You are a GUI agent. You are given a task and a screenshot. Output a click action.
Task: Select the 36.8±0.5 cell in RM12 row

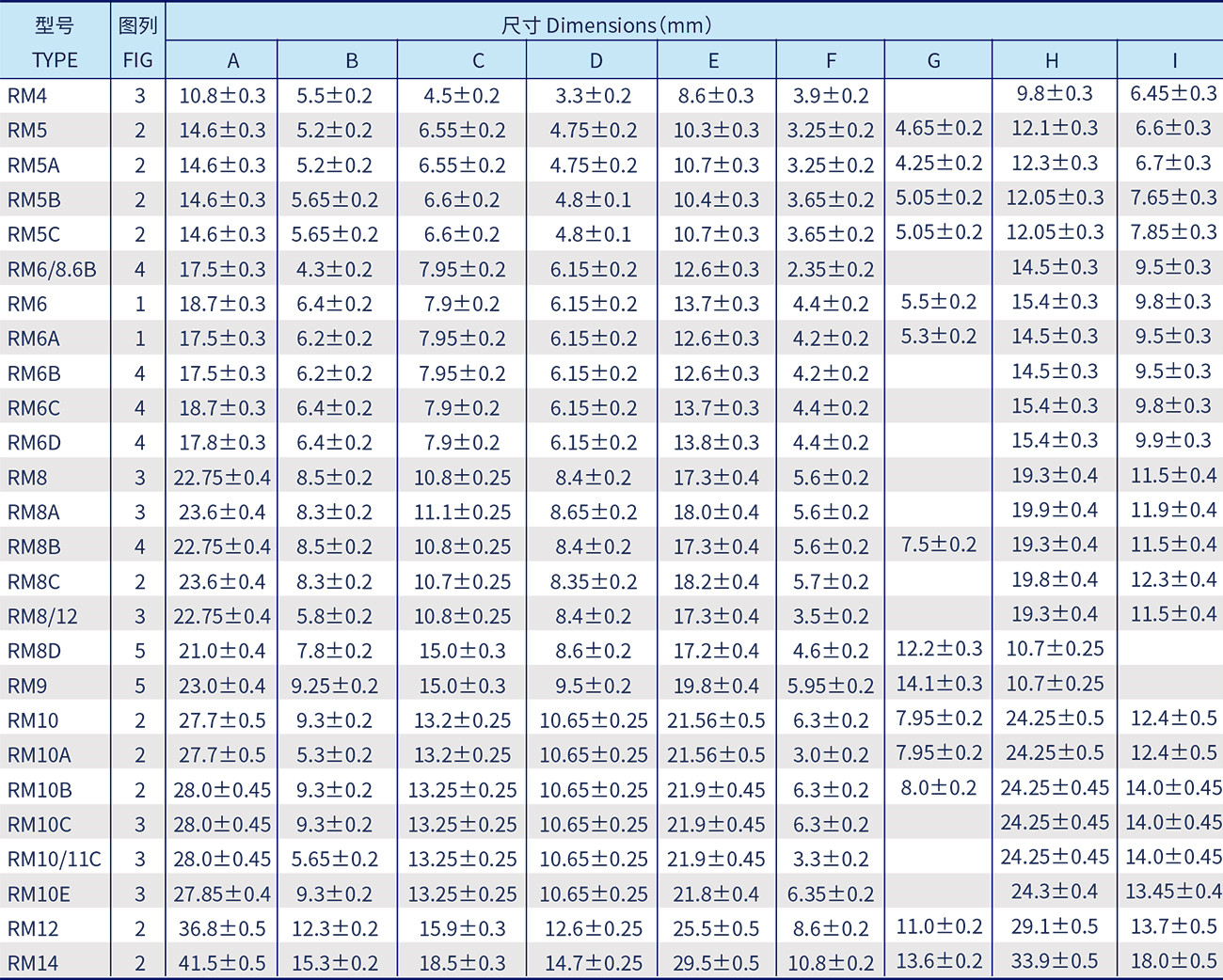pos(222,929)
